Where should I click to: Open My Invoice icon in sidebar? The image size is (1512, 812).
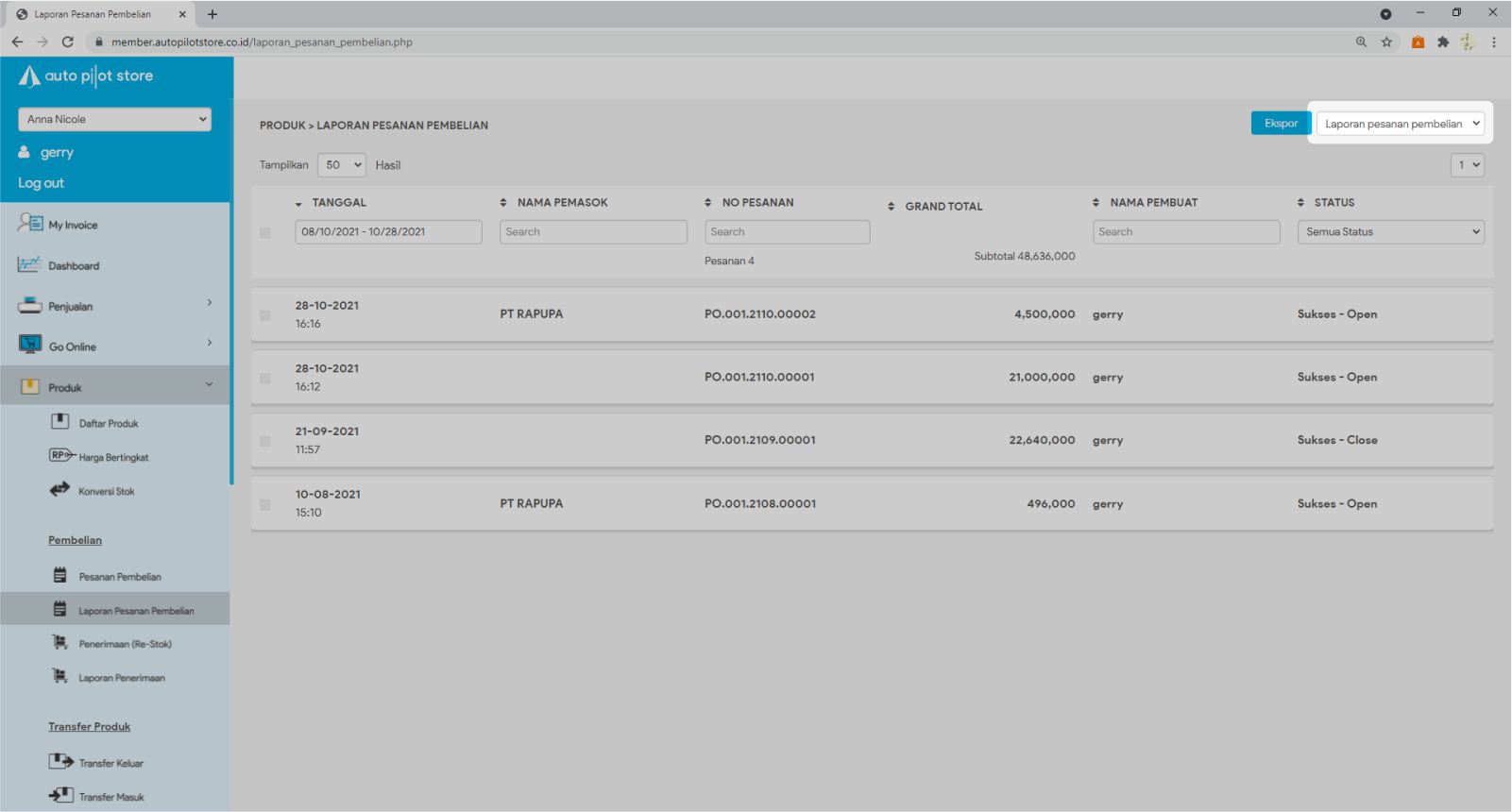coord(30,224)
